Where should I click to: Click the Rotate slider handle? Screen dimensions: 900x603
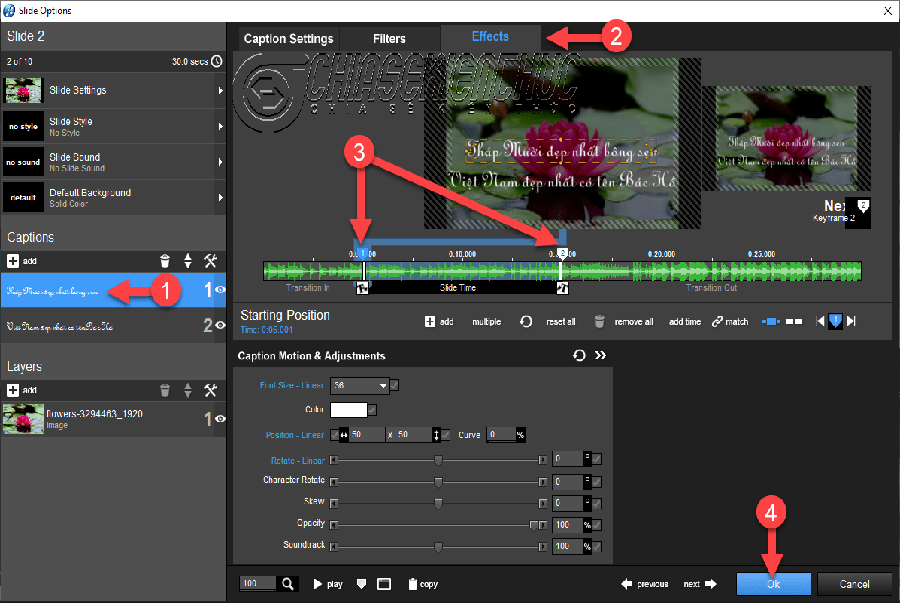(x=438, y=460)
